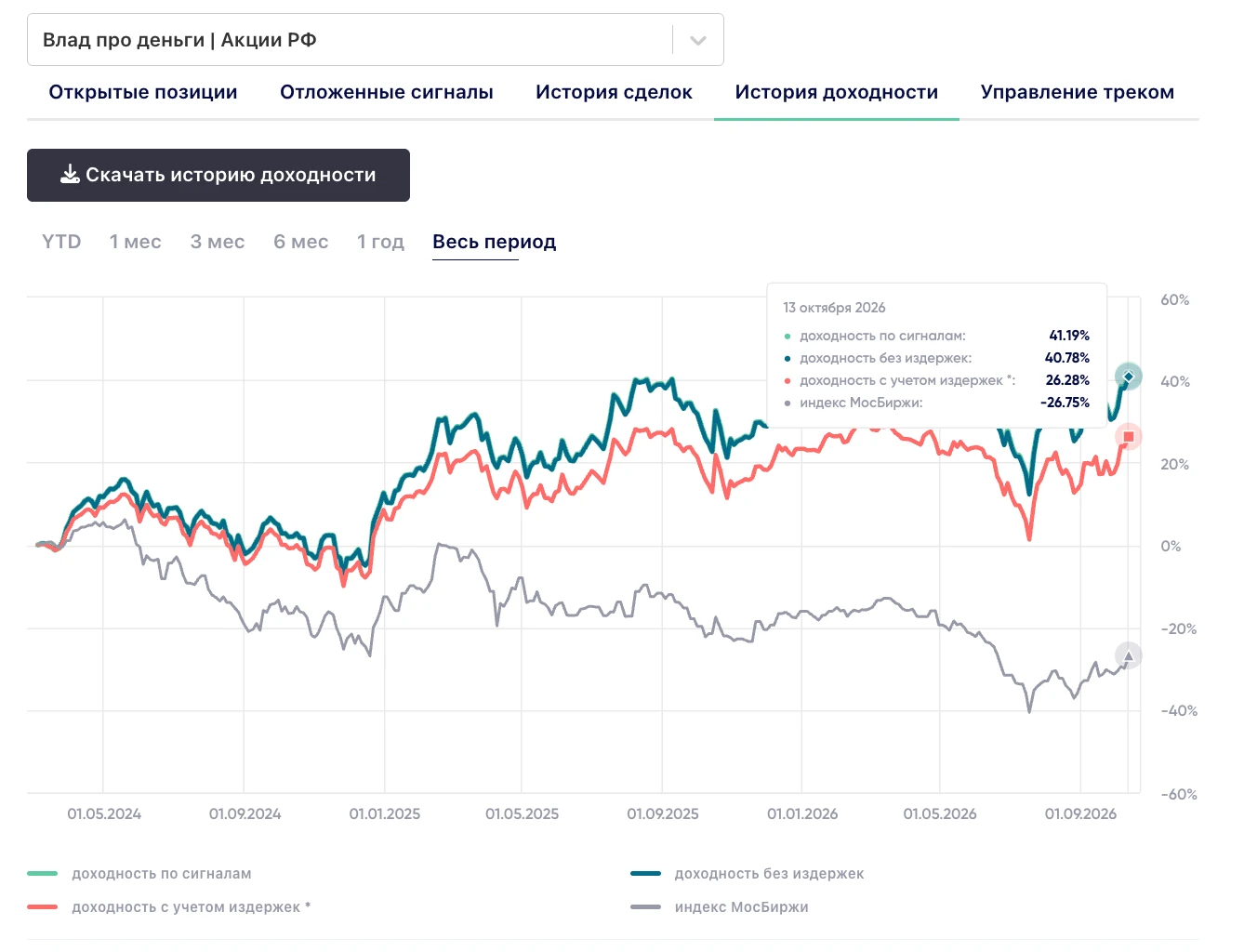Select the '1 год' period

coord(380,242)
